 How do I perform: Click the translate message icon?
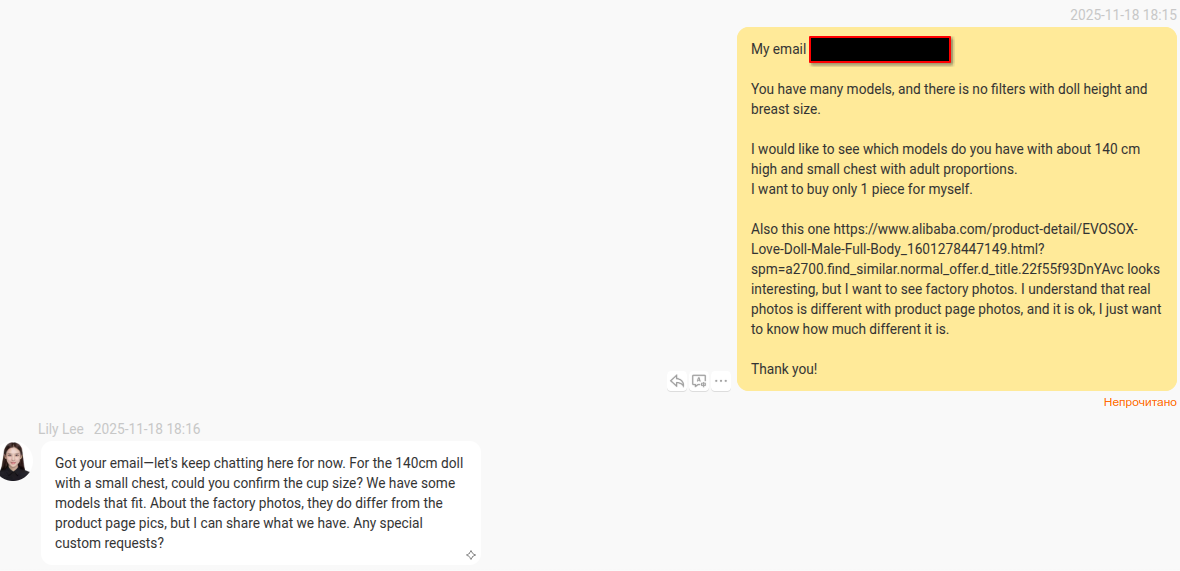(x=699, y=381)
